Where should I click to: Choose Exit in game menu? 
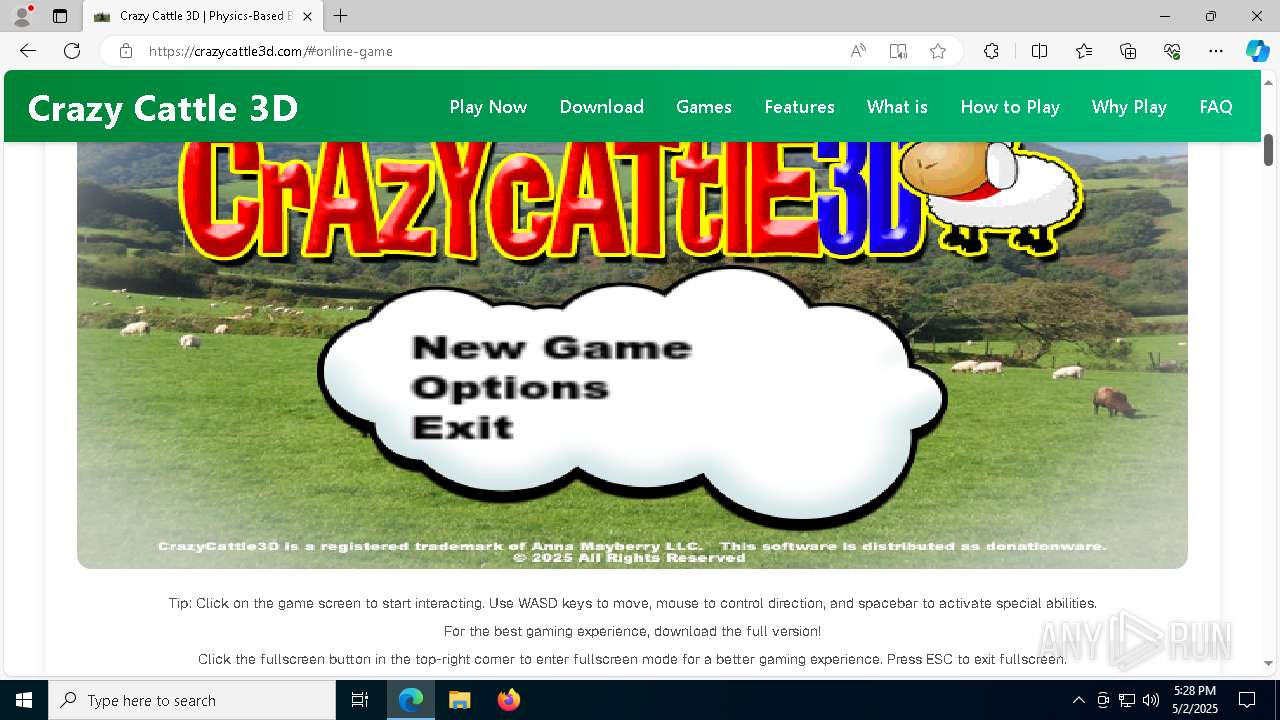(463, 427)
